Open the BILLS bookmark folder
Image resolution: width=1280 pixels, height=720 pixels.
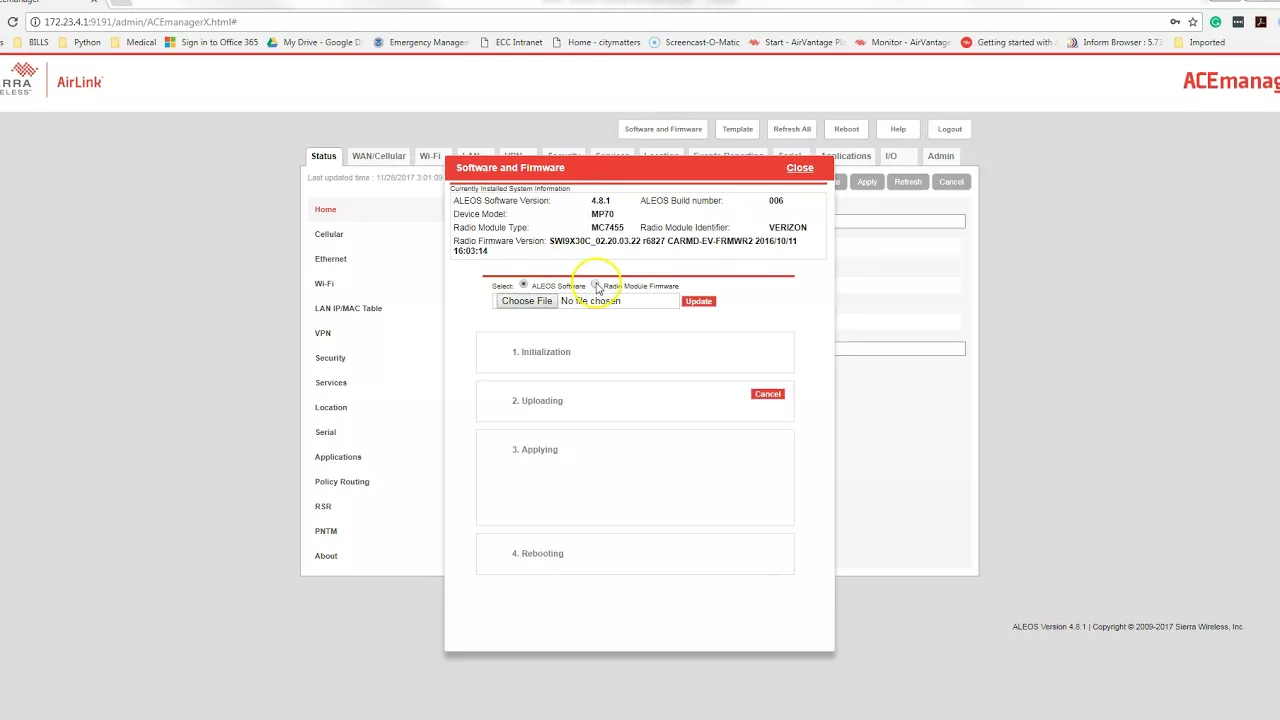[x=30, y=43]
